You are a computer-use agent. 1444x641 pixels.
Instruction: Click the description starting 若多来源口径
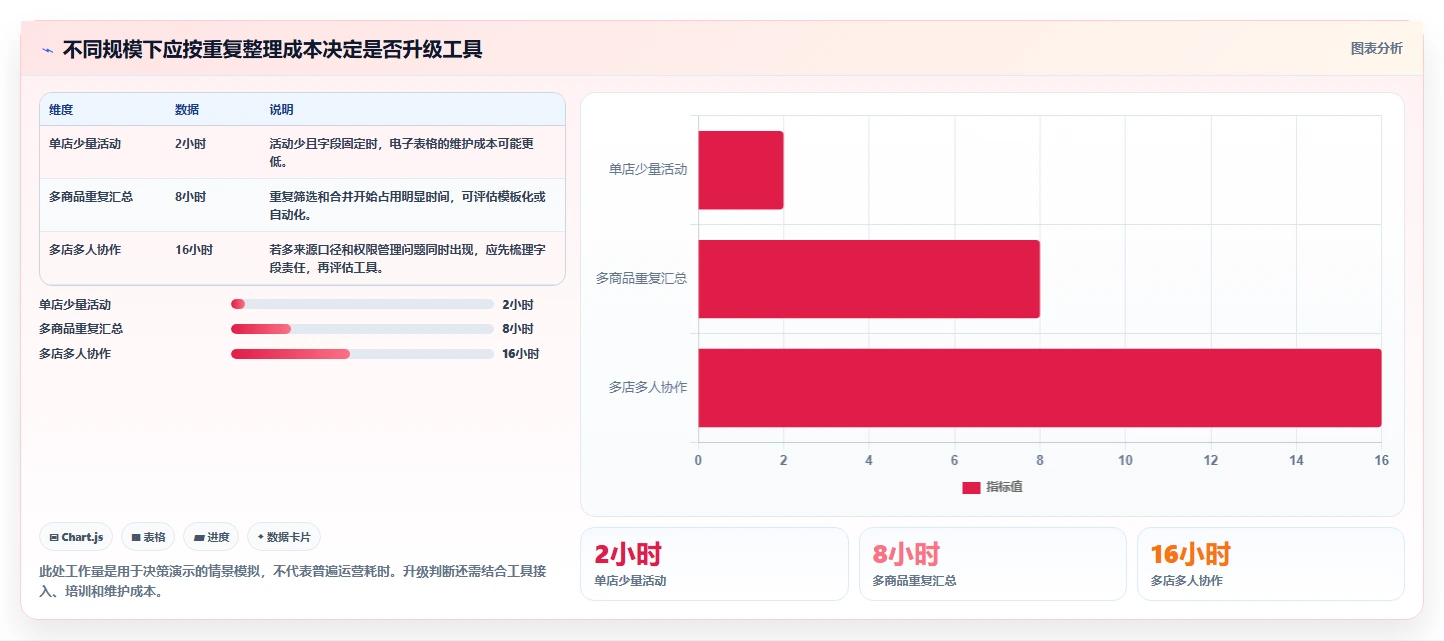(407, 259)
